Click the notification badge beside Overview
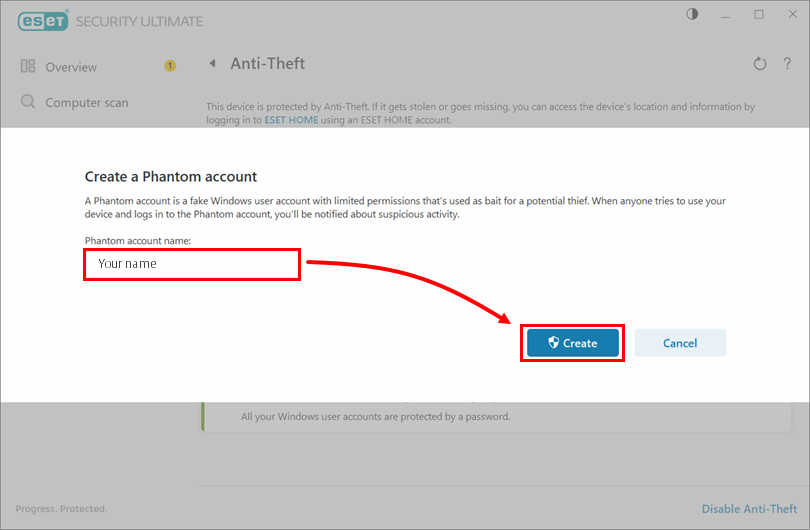The height and width of the screenshot is (530, 810). coord(170,66)
